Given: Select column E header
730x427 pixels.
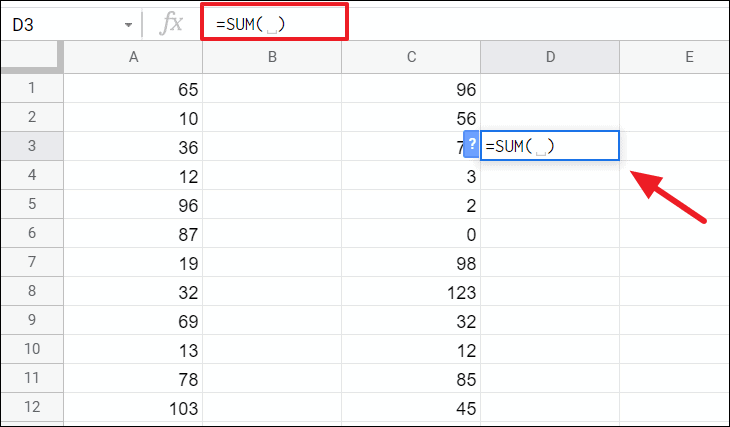Looking at the screenshot, I should pyautogui.click(x=688, y=58).
